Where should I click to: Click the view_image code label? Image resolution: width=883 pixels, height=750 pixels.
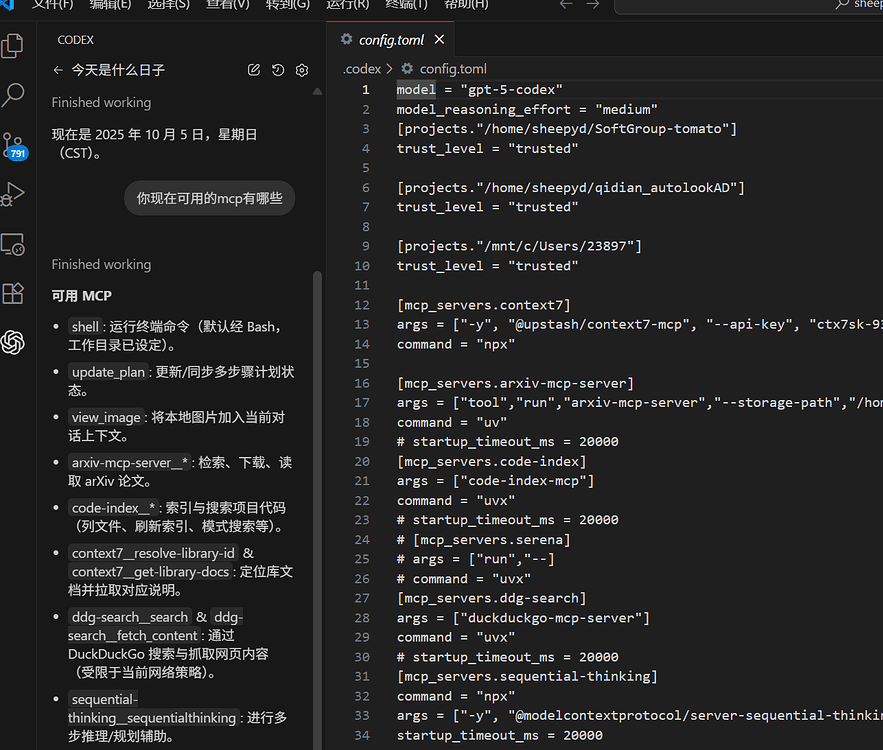coord(106,417)
